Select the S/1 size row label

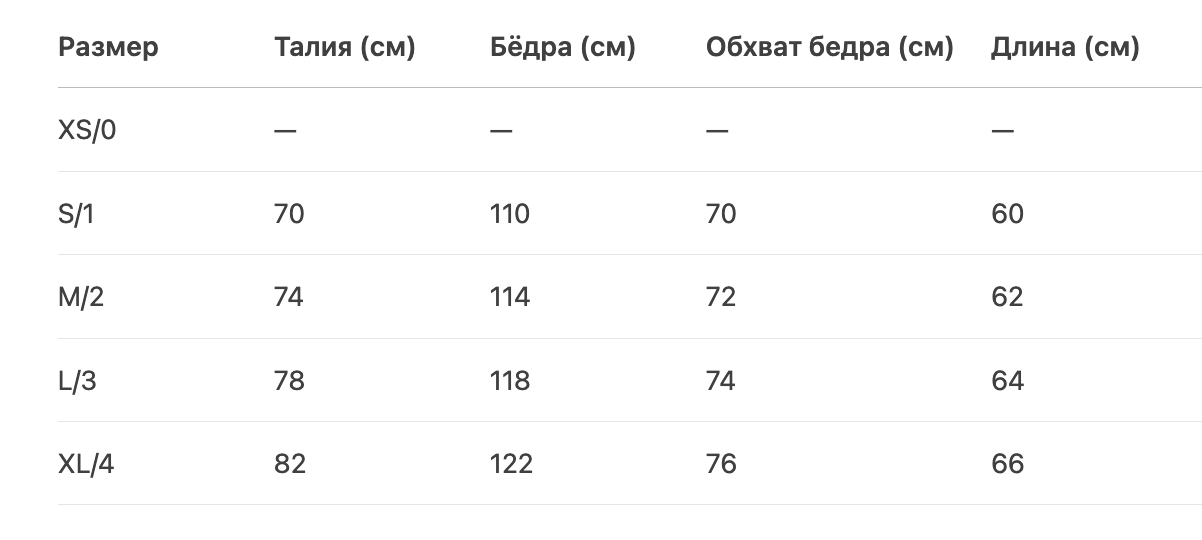point(76,214)
